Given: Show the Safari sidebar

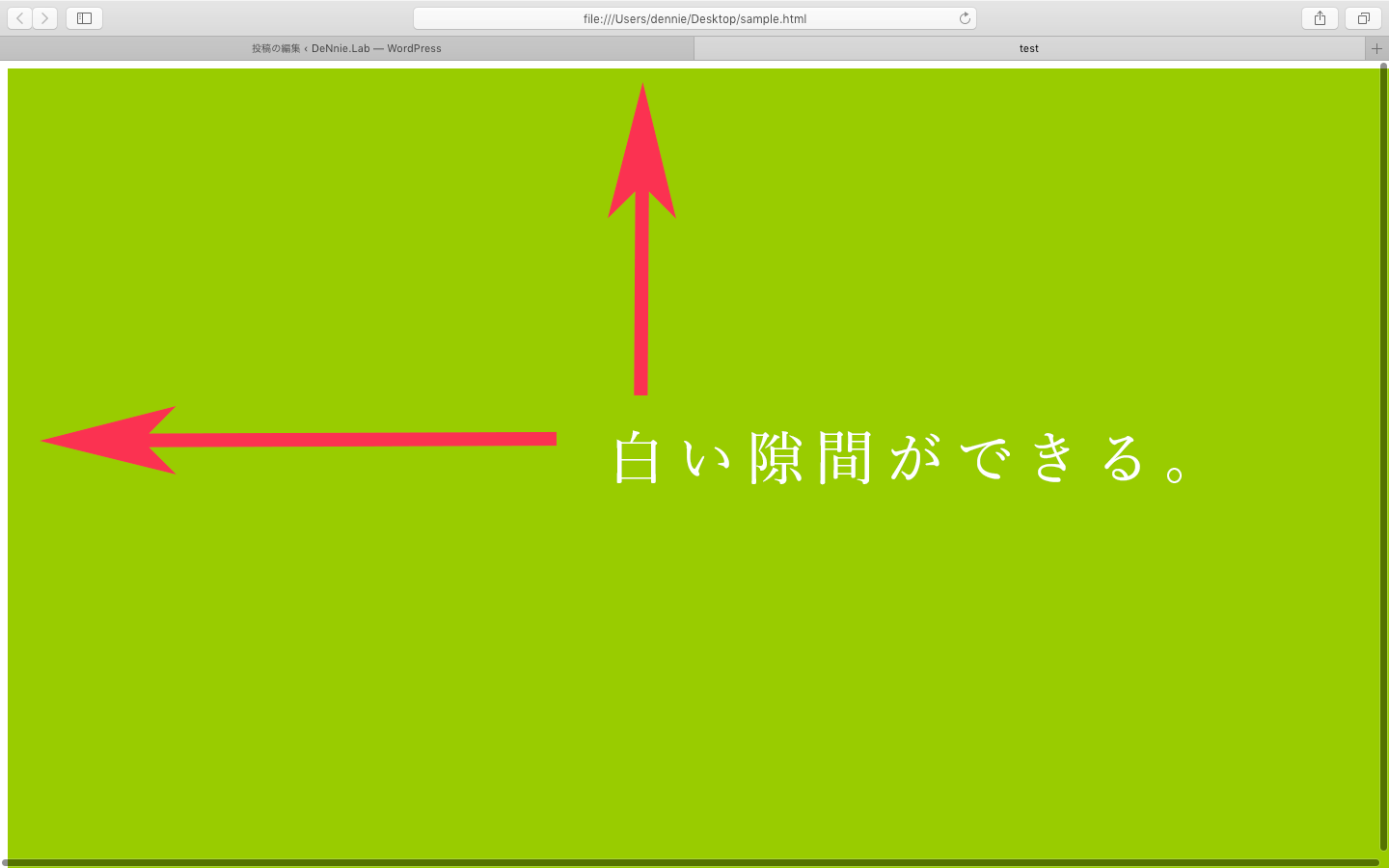Looking at the screenshot, I should [84, 18].
